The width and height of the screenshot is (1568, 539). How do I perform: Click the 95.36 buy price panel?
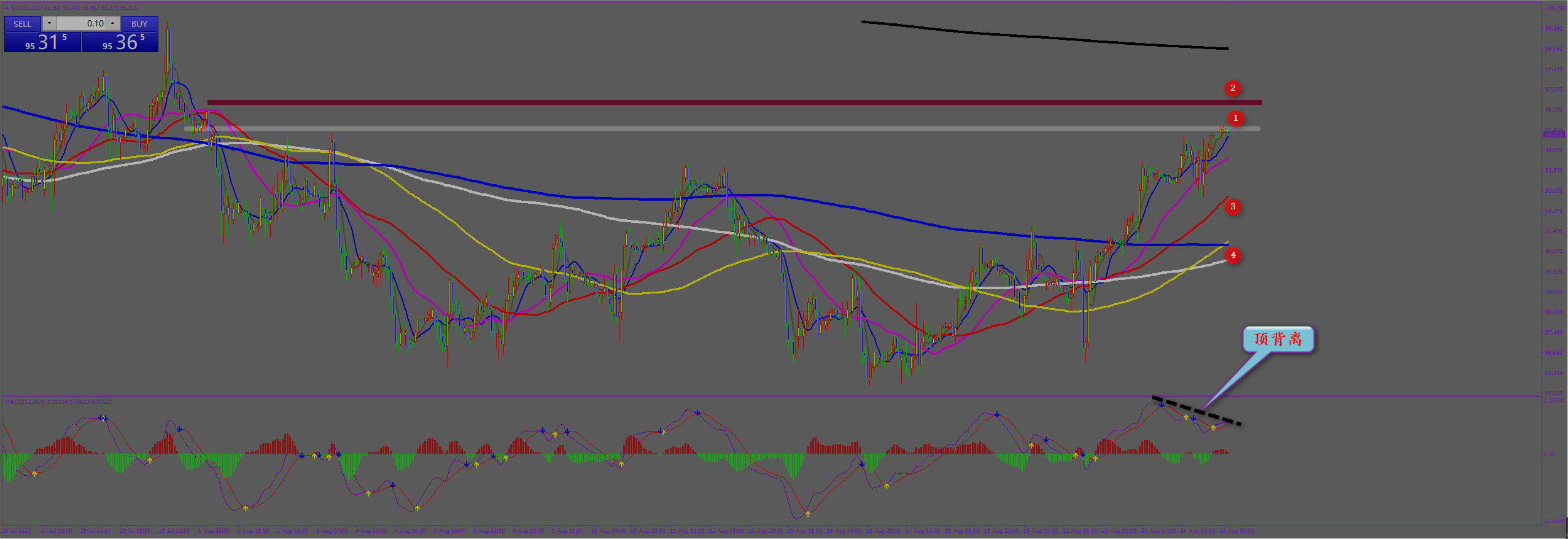tap(120, 42)
